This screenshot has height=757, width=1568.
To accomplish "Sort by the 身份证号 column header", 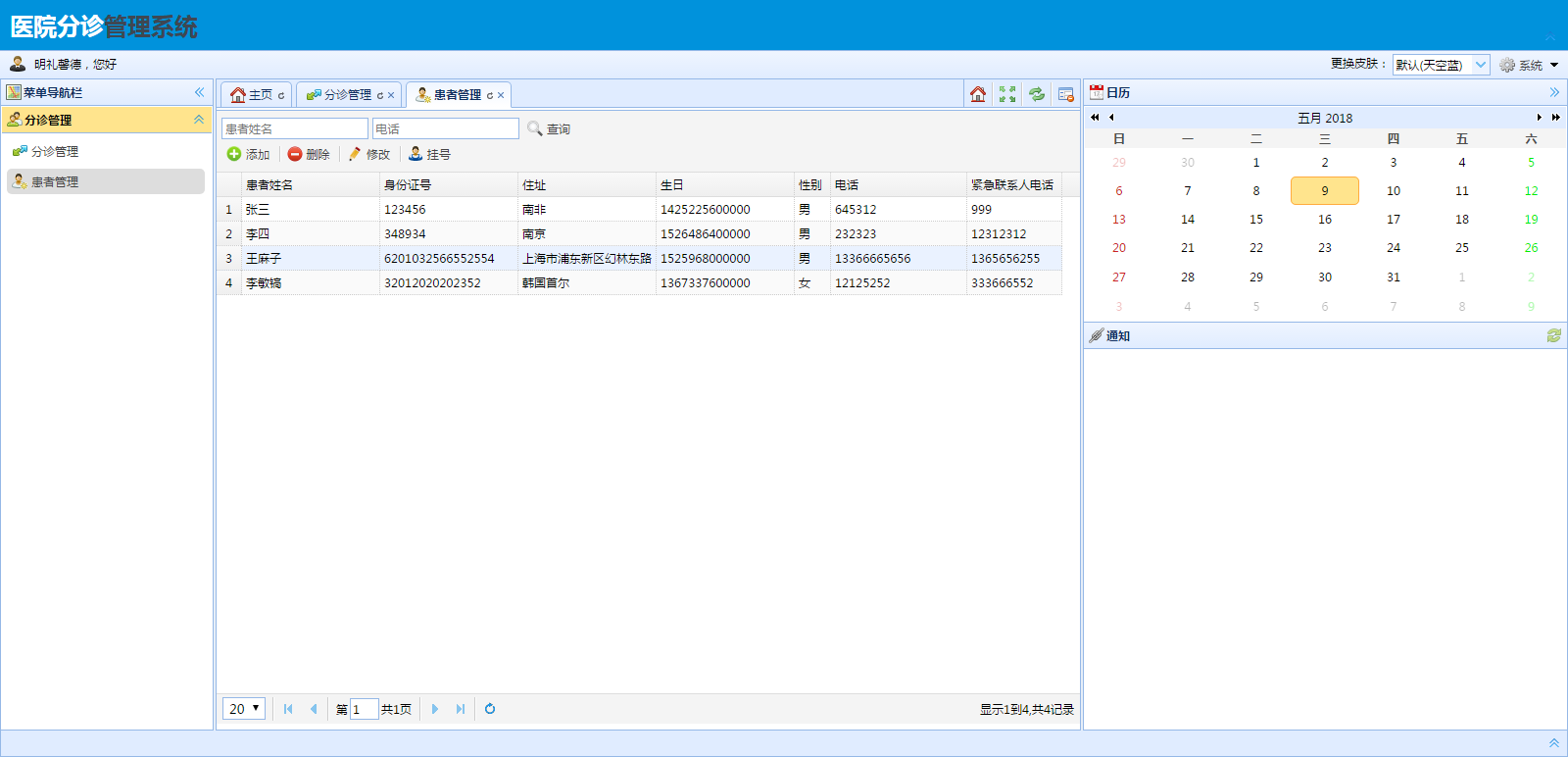I will point(448,184).
